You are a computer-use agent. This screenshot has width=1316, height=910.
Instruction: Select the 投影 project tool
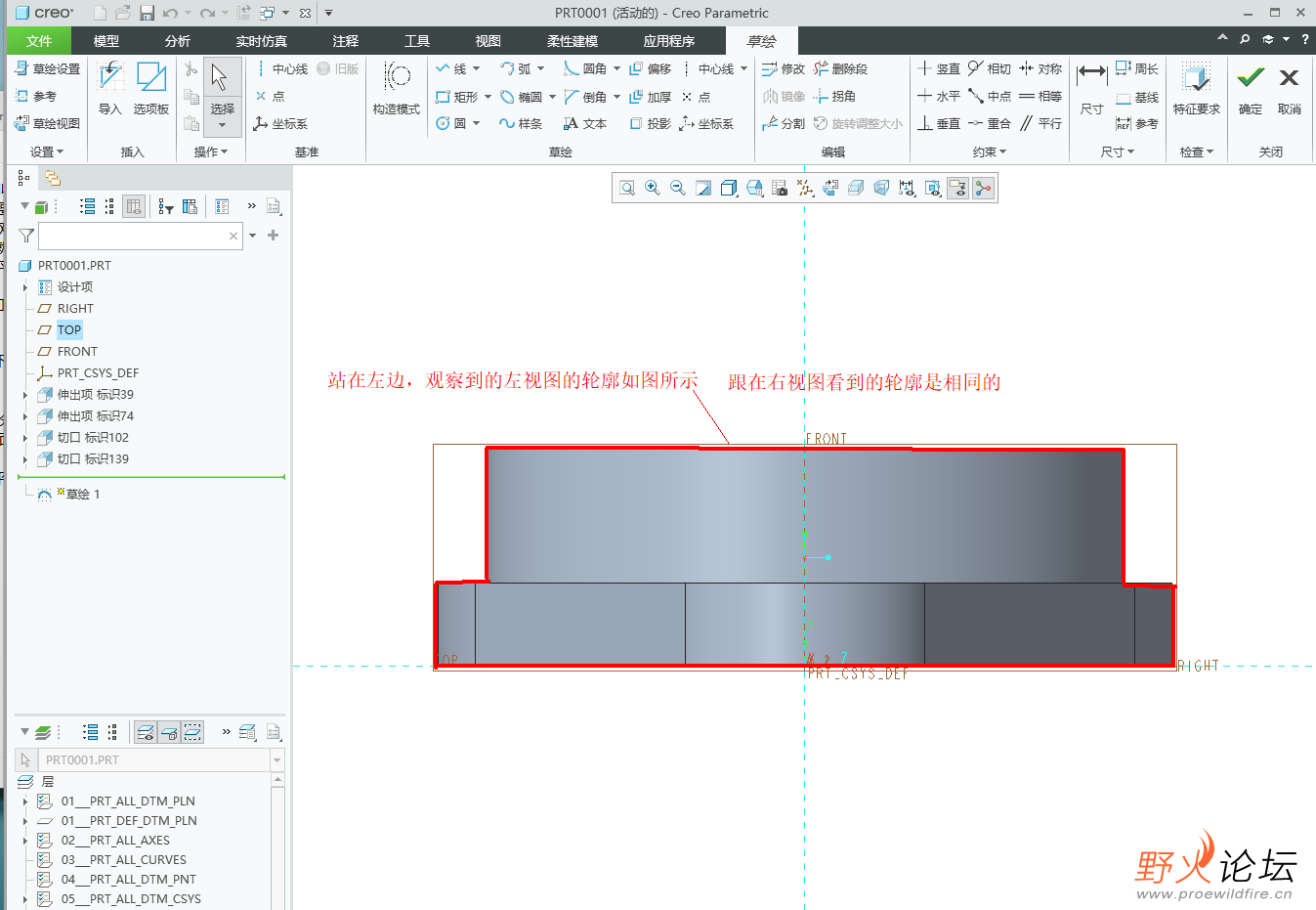651,124
